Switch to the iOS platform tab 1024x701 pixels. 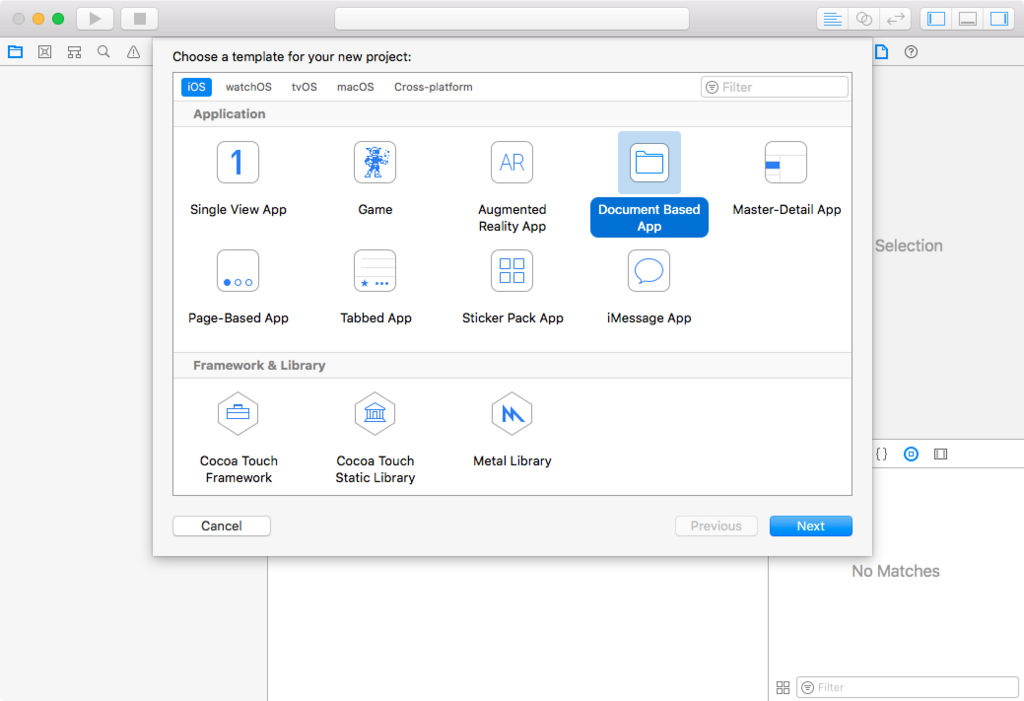196,87
